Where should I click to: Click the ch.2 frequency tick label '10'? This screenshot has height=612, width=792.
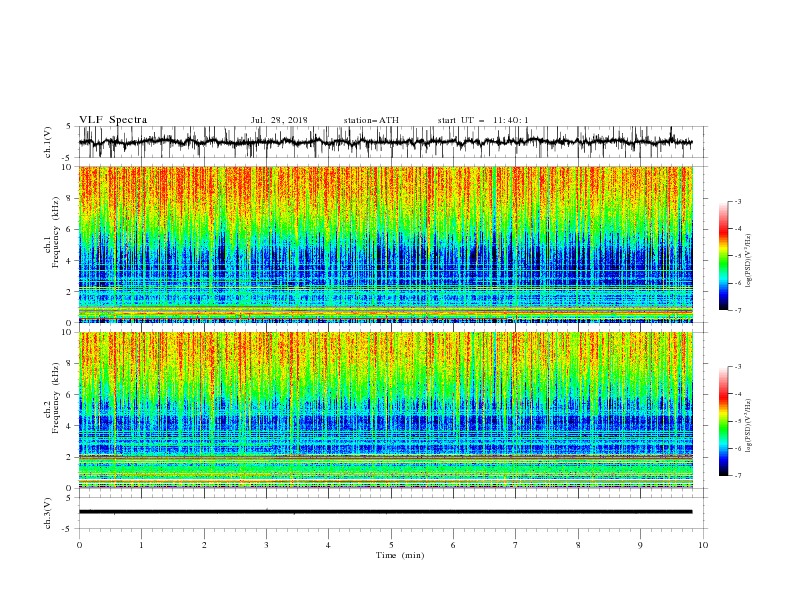pyautogui.click(x=67, y=332)
